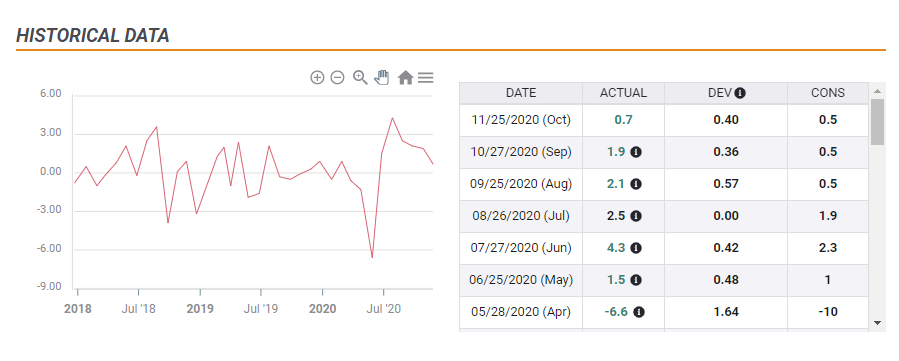This screenshot has height=361, width=899.
Task: Click the DEV column header text
Action: point(720,93)
